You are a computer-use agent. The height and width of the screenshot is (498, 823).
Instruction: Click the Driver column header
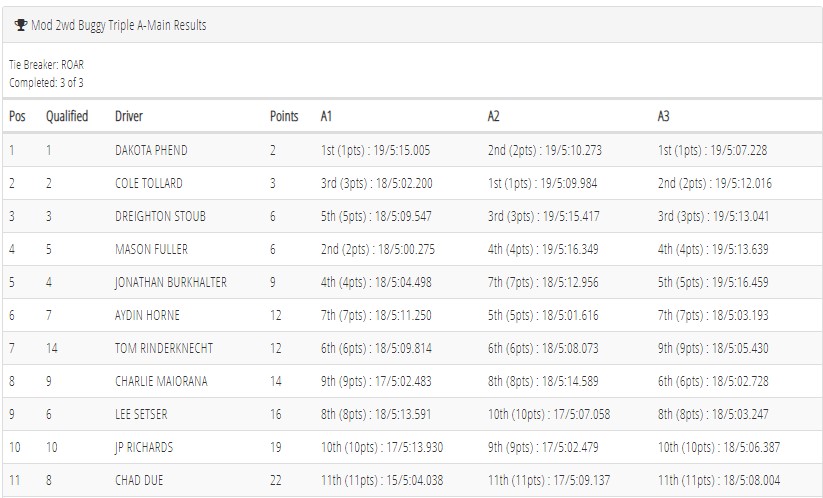click(x=129, y=116)
